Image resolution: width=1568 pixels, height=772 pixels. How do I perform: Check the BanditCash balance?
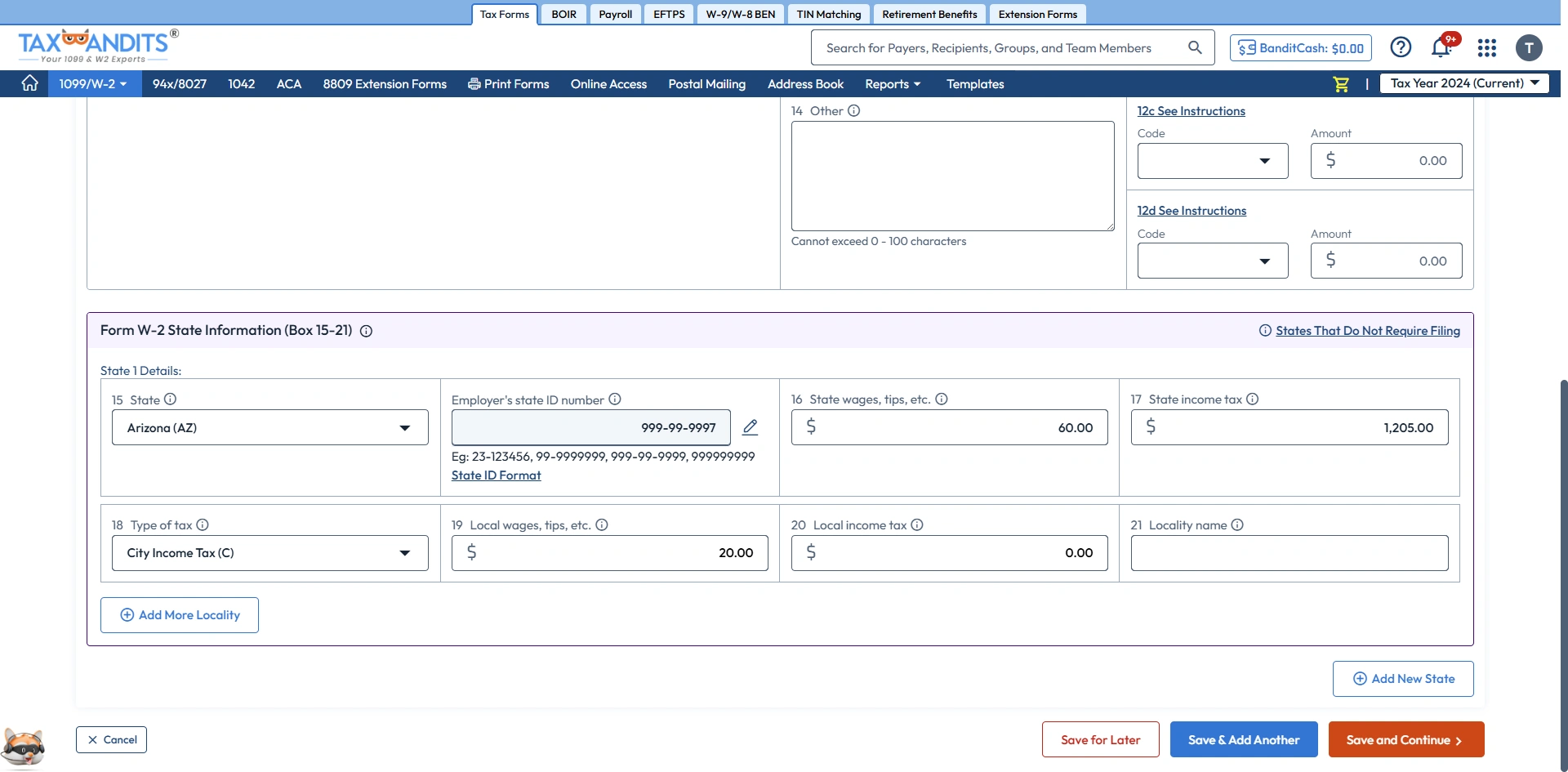click(x=1300, y=47)
